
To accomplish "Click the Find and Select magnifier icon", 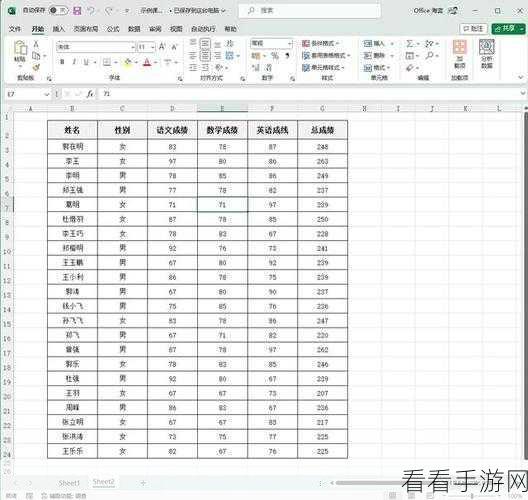I will pyautogui.click(x=429, y=56).
